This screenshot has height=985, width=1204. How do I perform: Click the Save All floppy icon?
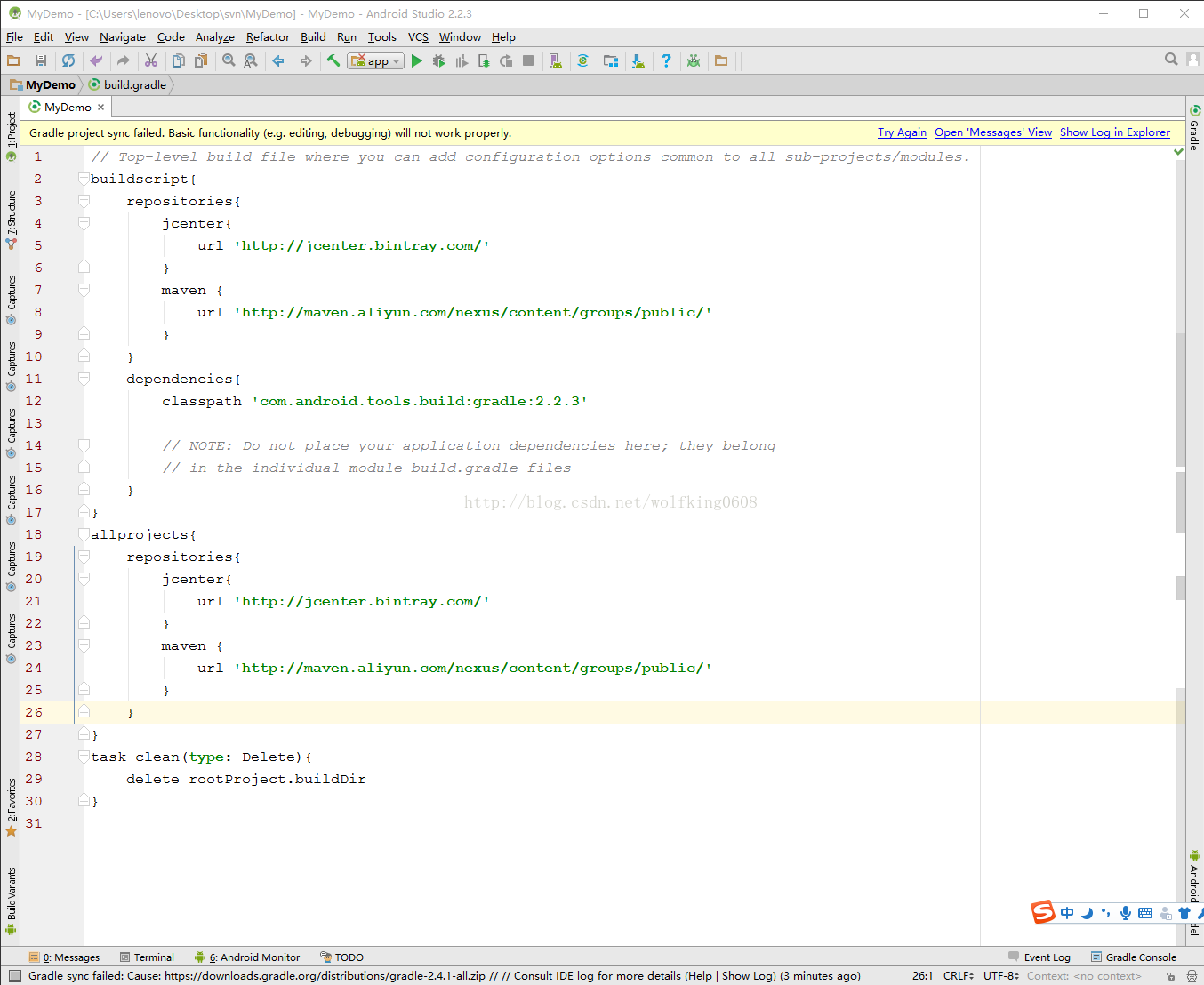point(41,61)
